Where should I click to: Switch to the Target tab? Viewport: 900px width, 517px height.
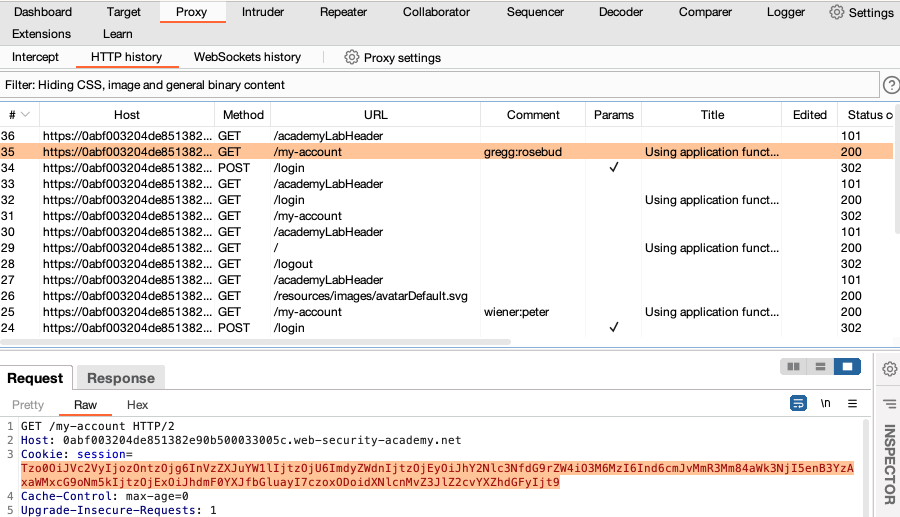[x=123, y=12]
